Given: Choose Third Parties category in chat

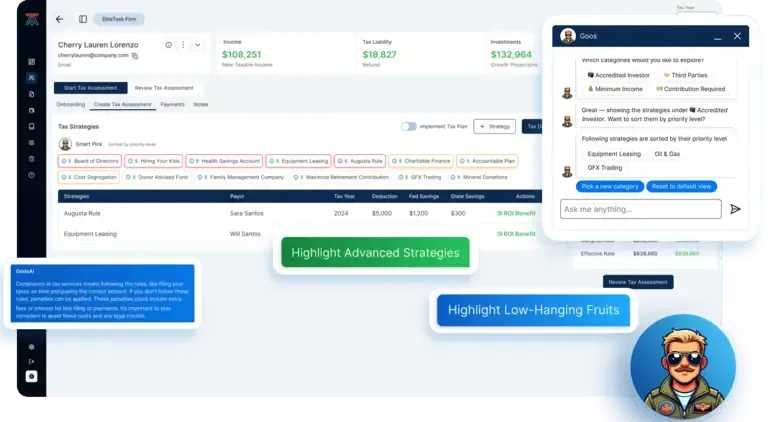Looking at the screenshot, I should 685,75.
